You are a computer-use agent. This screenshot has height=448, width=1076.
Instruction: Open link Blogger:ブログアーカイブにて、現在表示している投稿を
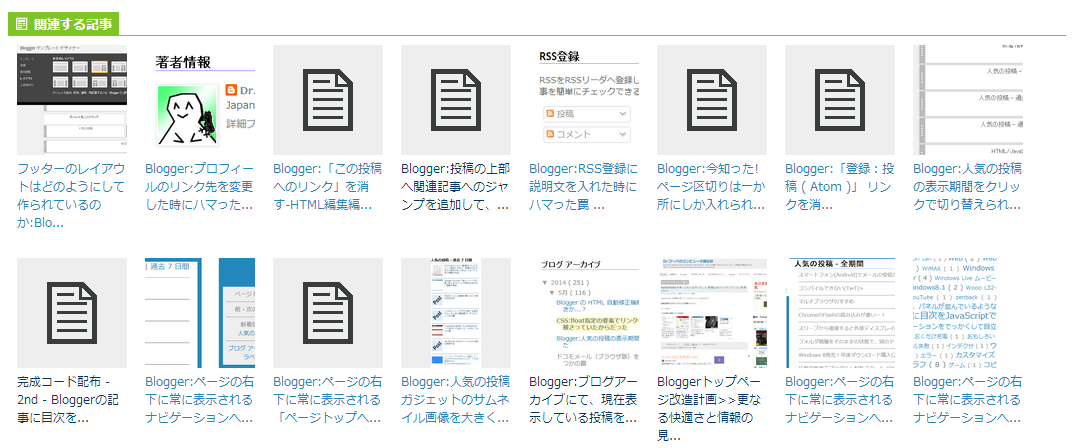[583, 400]
